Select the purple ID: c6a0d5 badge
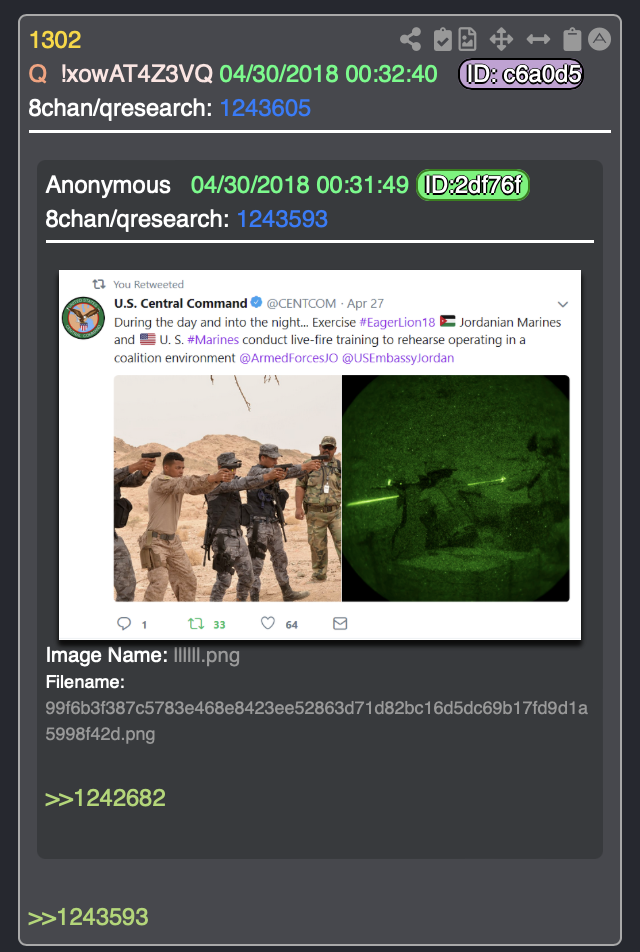Screen dimensions: 640x952 (521, 74)
